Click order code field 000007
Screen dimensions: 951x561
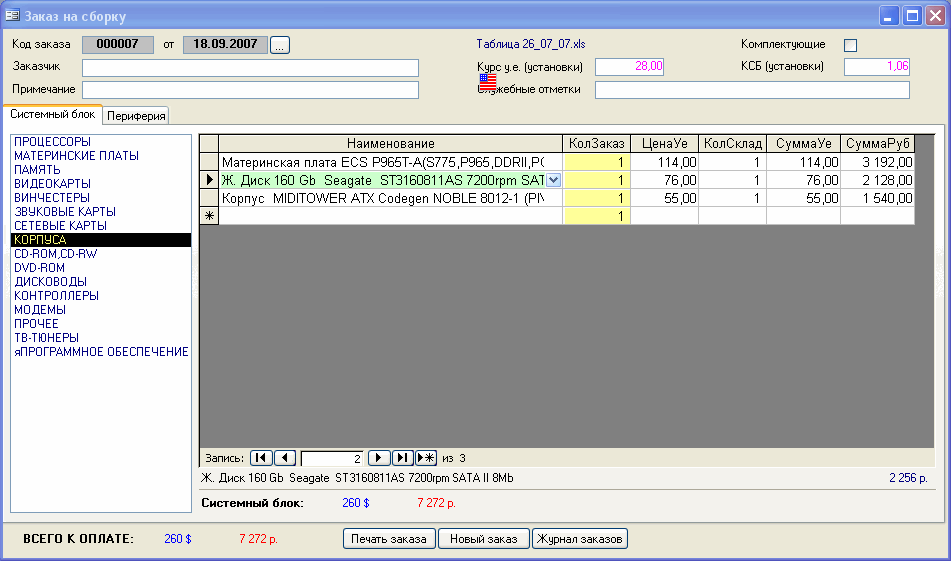[x=118, y=44]
